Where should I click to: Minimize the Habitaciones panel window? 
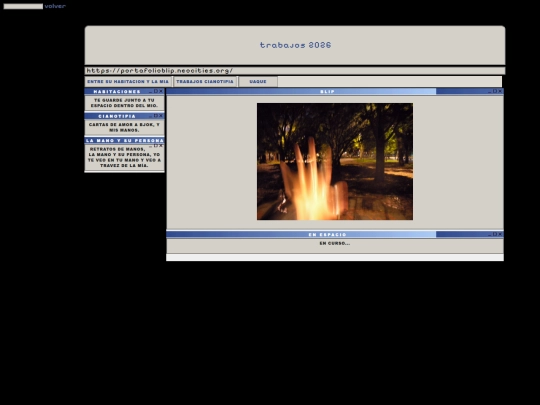pos(150,92)
